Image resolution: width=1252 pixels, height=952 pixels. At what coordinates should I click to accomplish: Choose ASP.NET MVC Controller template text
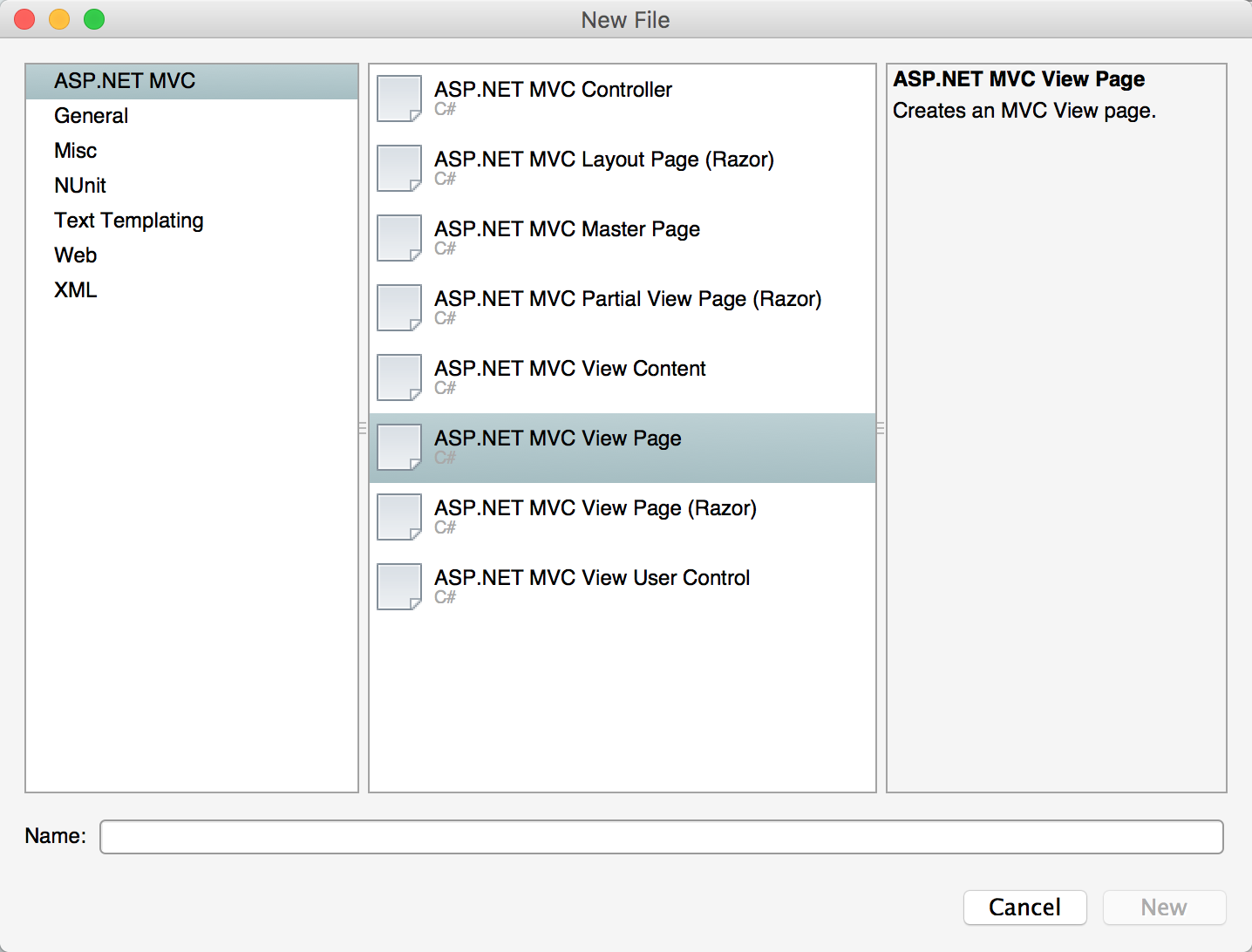coord(553,90)
